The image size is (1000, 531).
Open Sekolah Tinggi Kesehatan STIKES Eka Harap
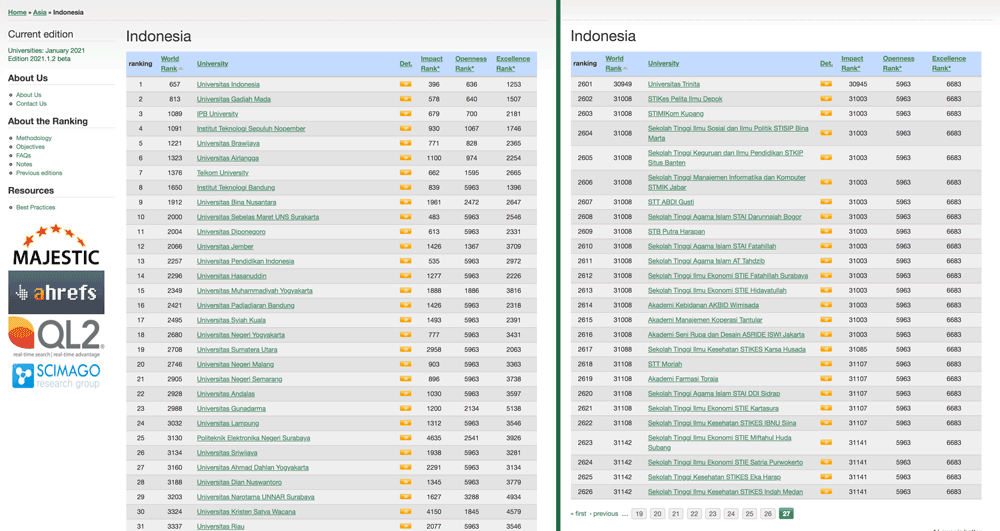coord(714,477)
